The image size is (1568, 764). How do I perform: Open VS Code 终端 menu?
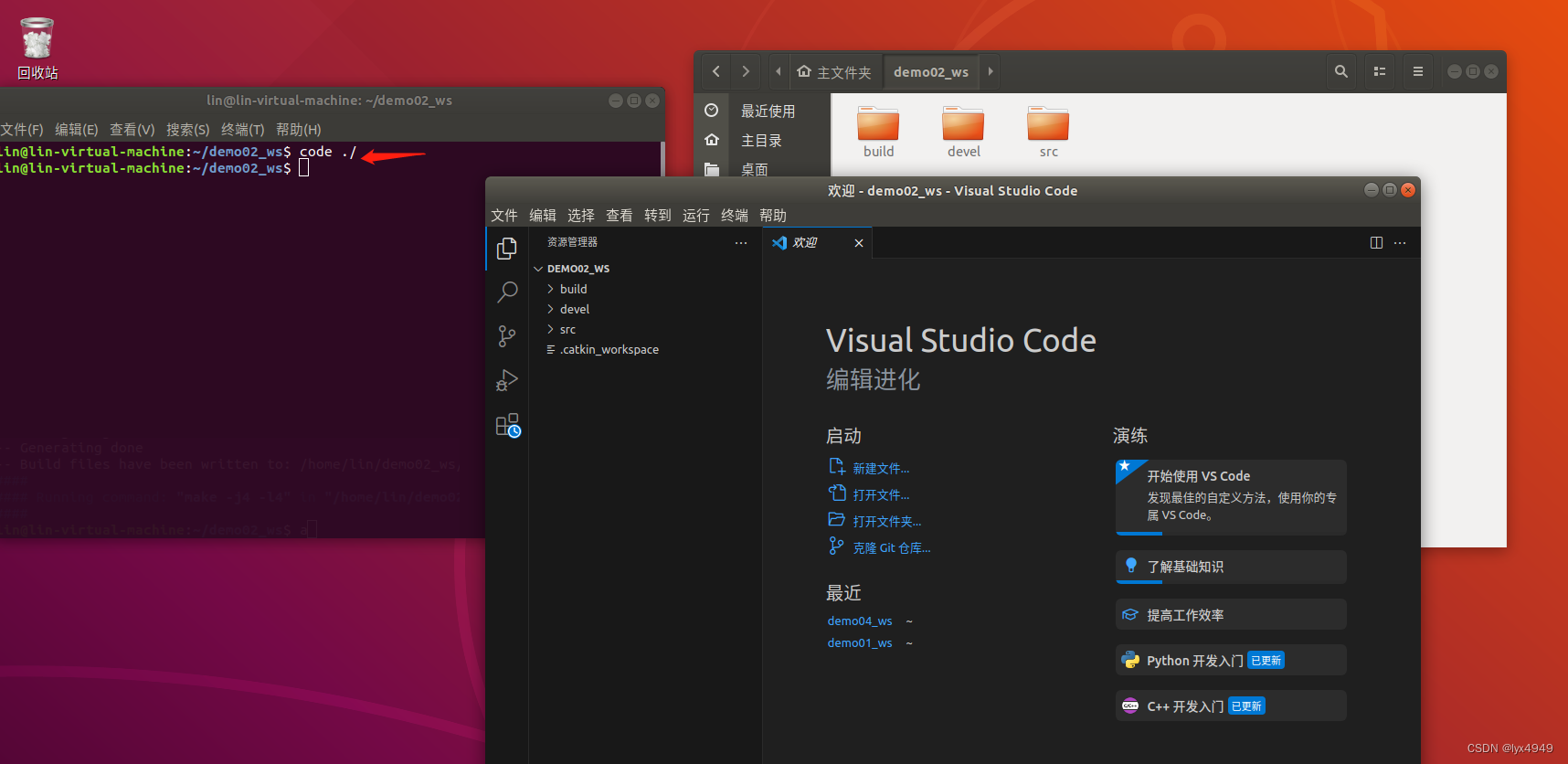735,216
